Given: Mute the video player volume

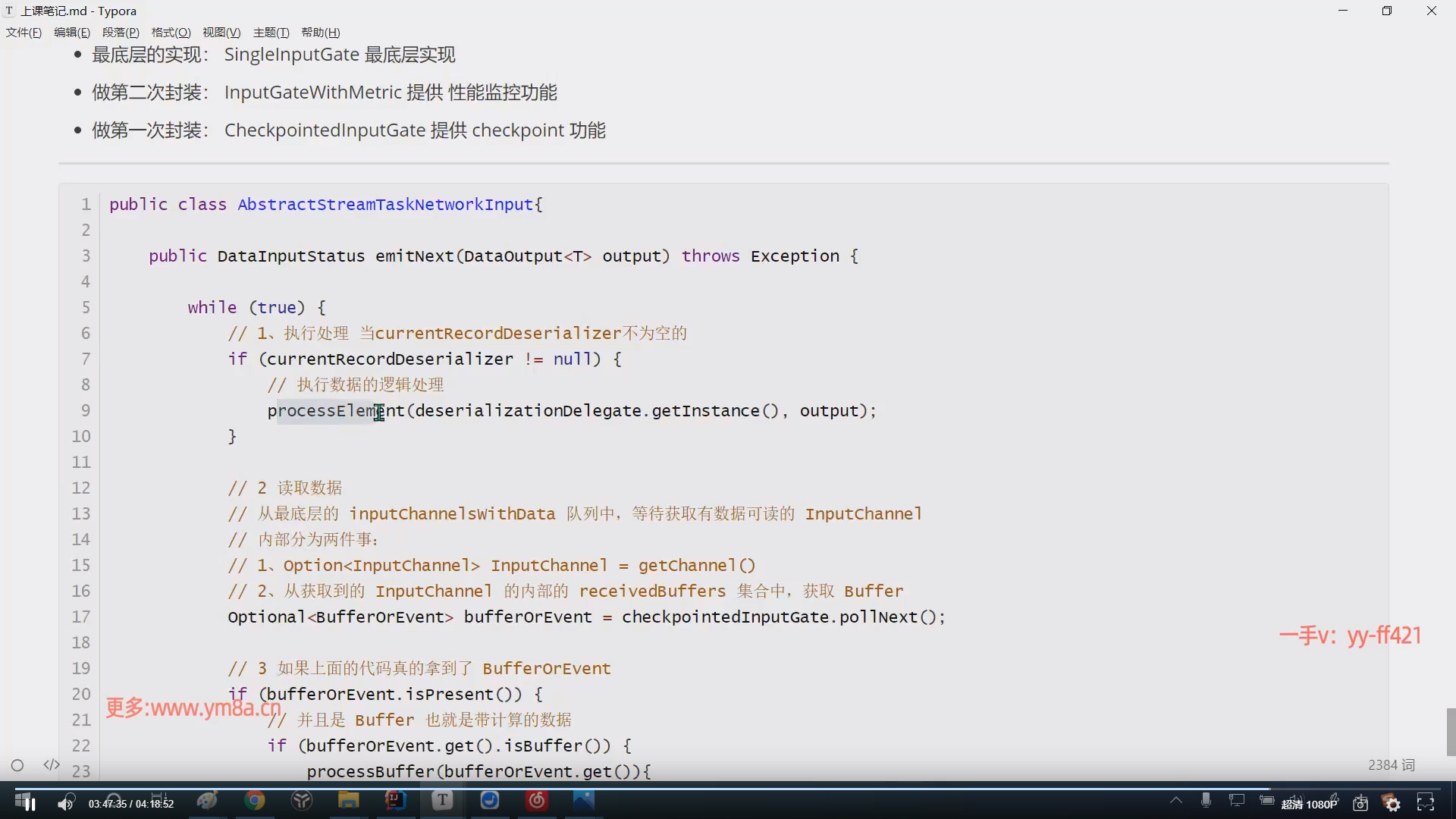Looking at the screenshot, I should tap(66, 803).
